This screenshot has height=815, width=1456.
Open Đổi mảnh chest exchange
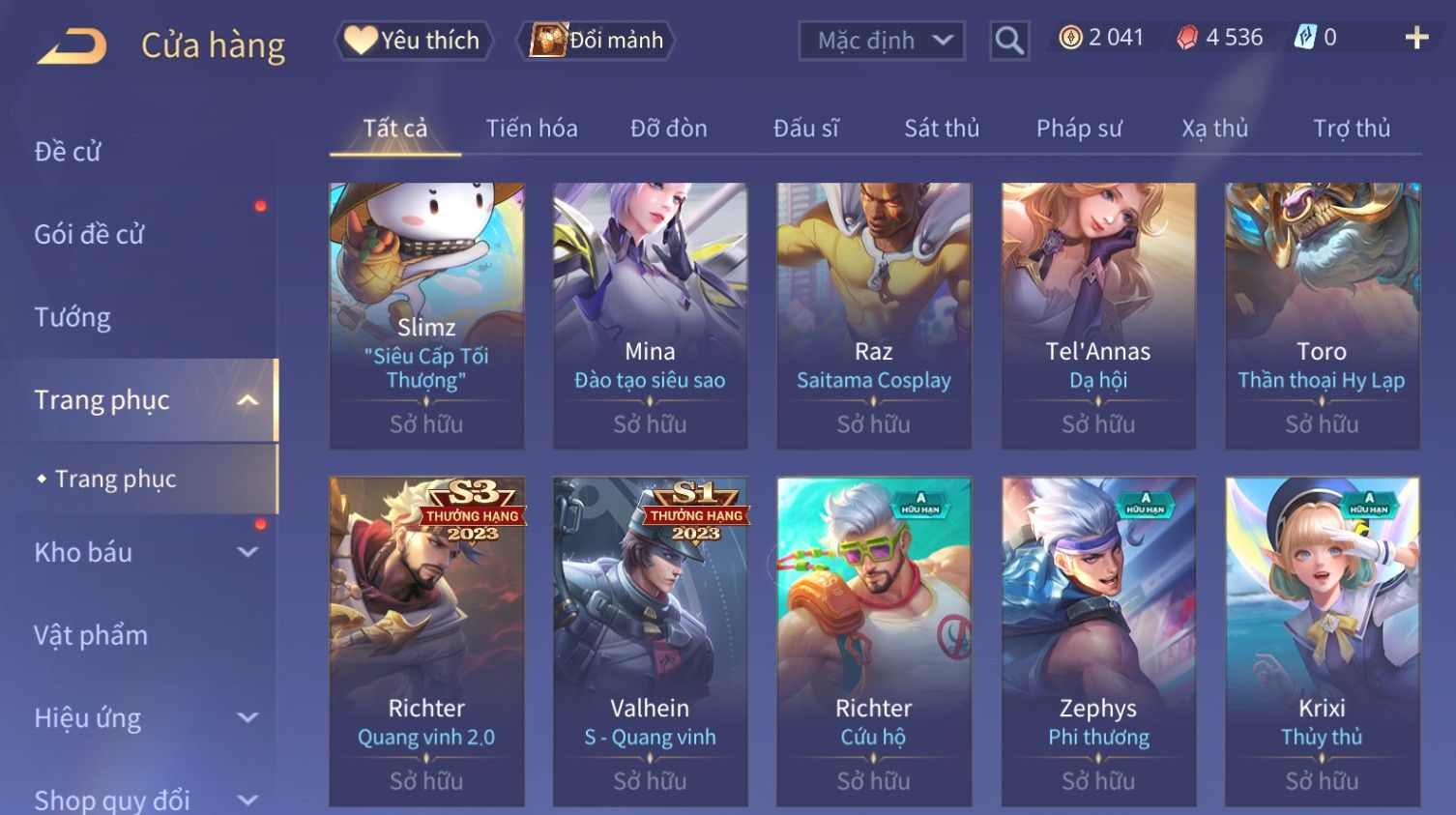[597, 41]
